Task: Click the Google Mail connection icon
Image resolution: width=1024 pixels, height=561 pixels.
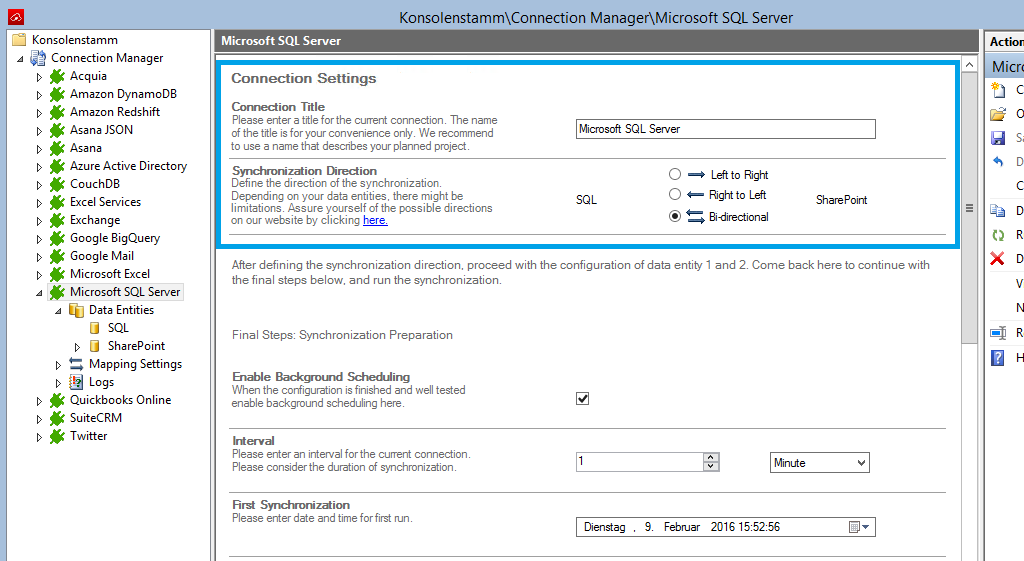Action: (57, 256)
